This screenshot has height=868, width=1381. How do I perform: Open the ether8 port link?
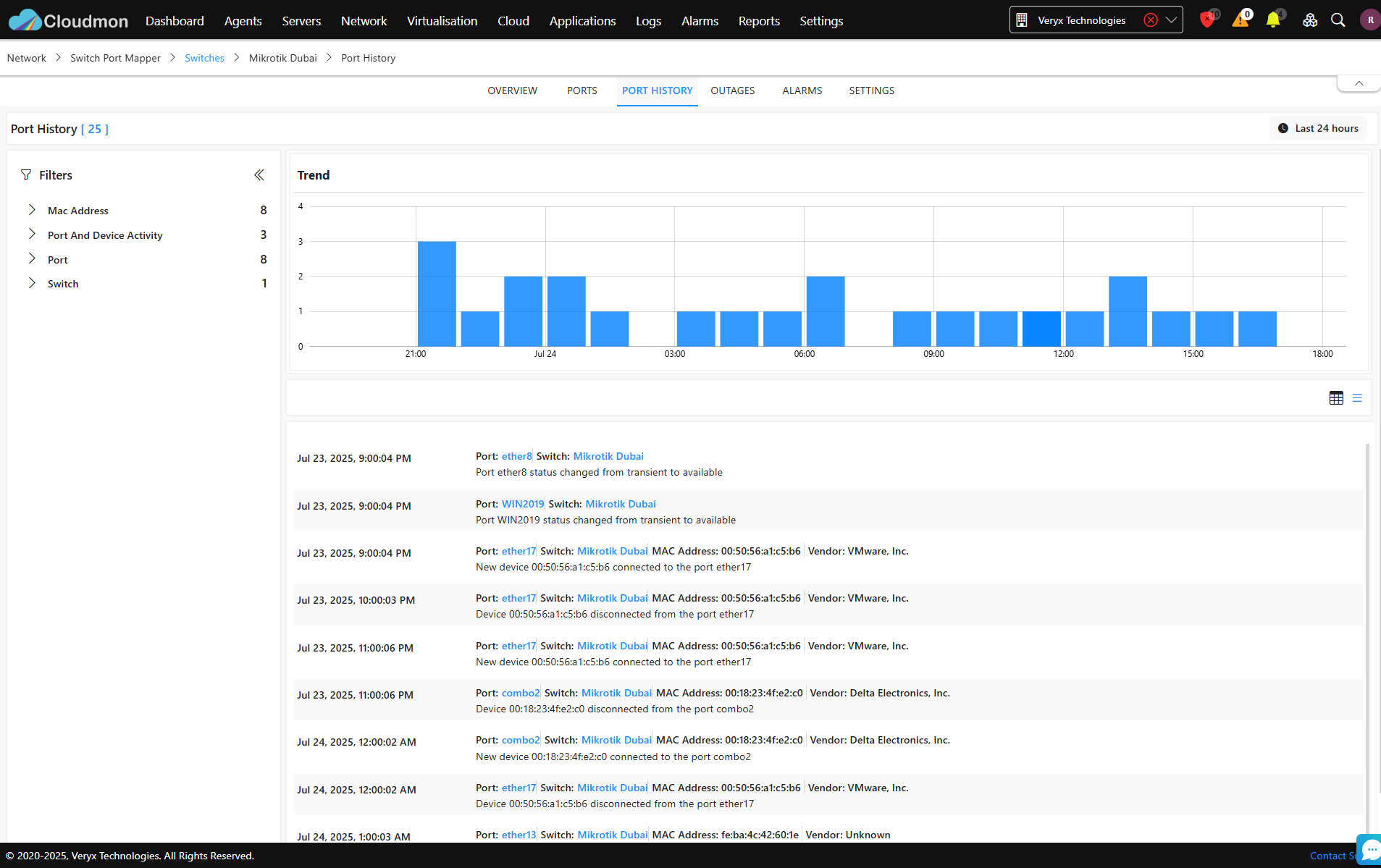point(516,456)
